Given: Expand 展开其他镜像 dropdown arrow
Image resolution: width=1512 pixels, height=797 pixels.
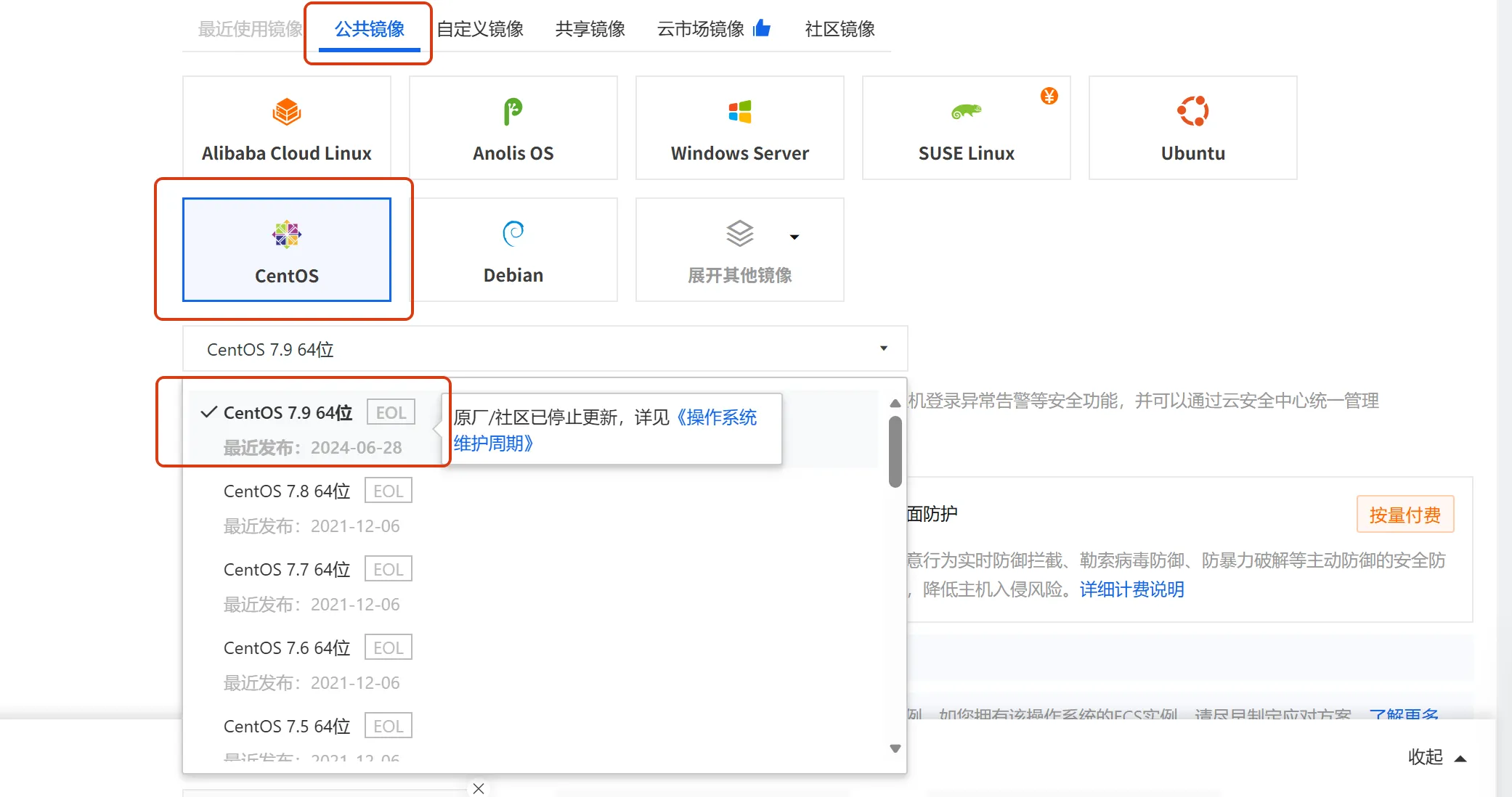Looking at the screenshot, I should tap(794, 237).
